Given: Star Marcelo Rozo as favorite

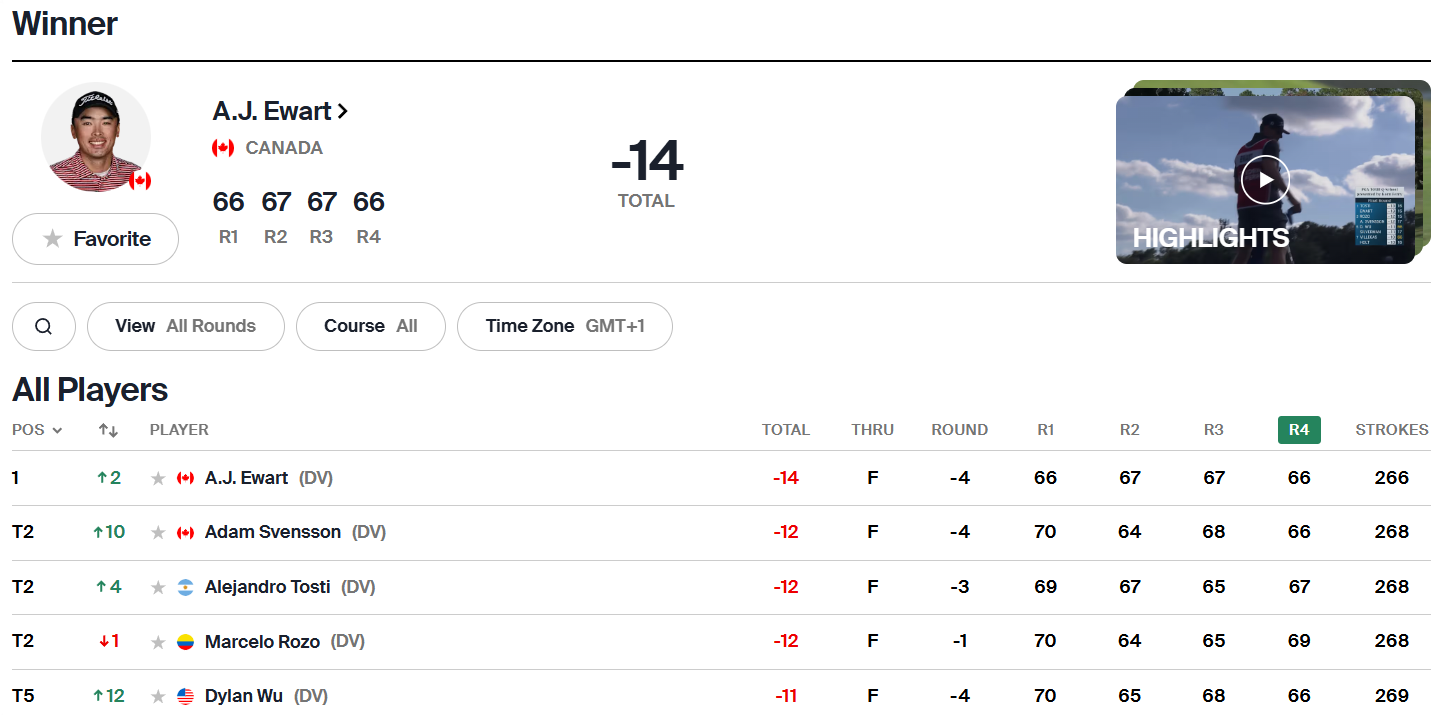Looking at the screenshot, I should click(158, 641).
